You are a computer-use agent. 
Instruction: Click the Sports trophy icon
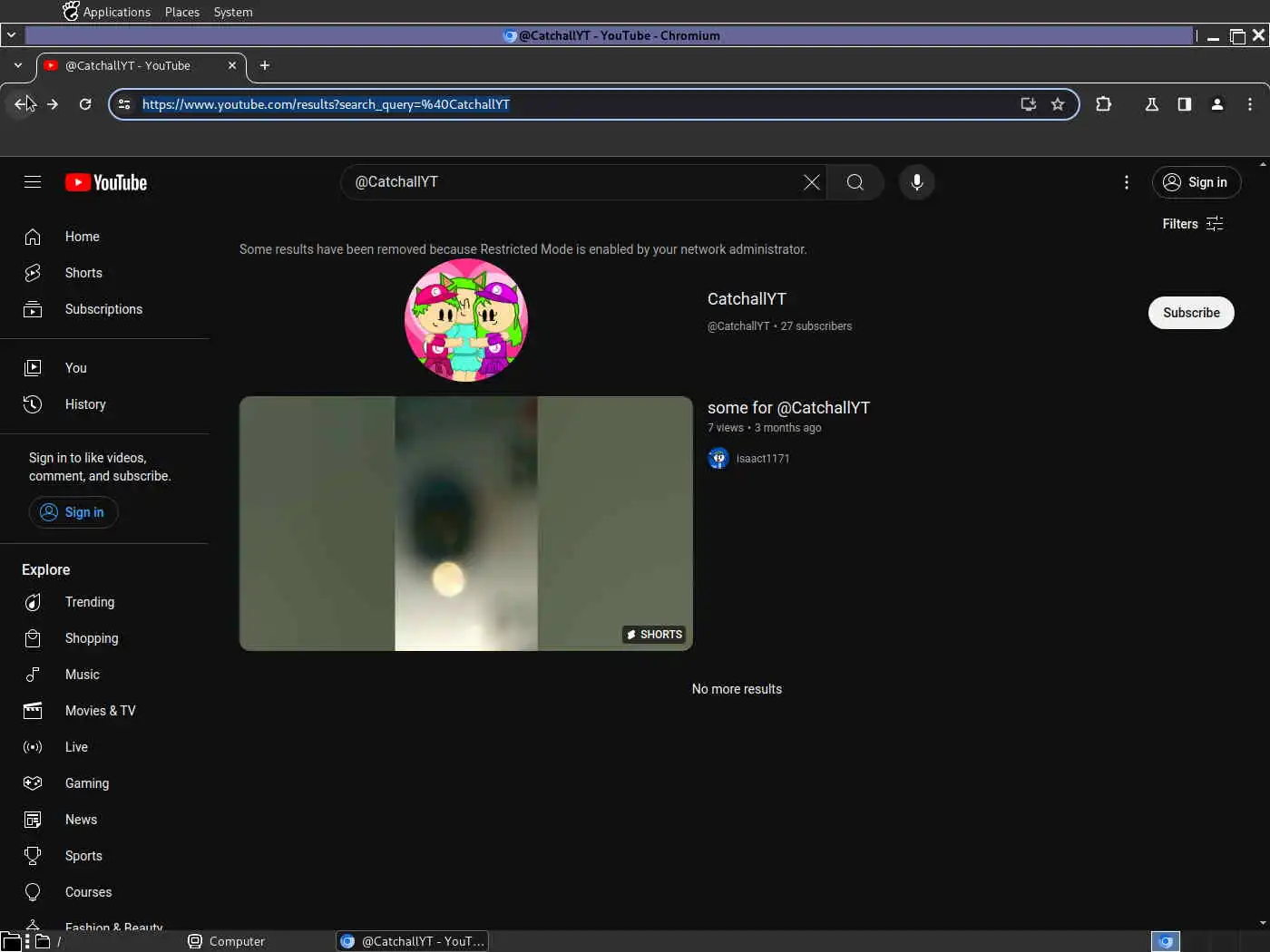coord(33,856)
